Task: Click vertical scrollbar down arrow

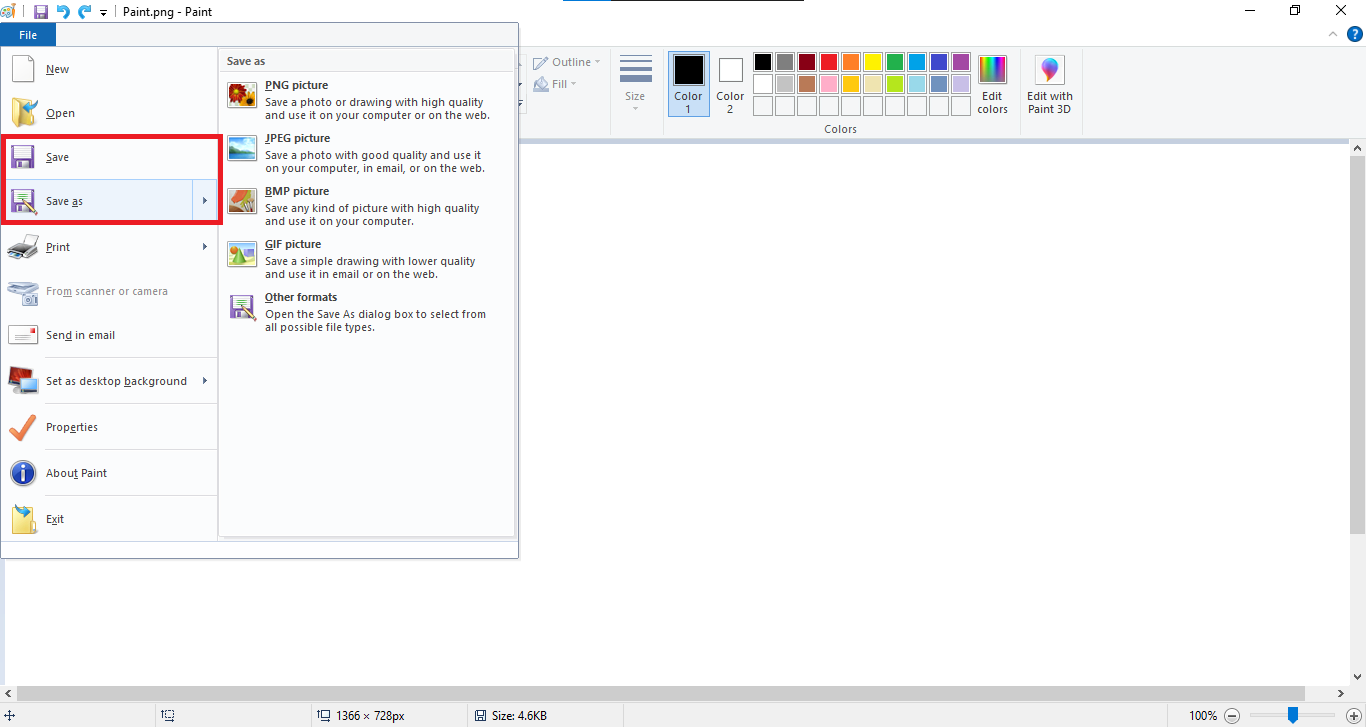Action: point(1358,676)
